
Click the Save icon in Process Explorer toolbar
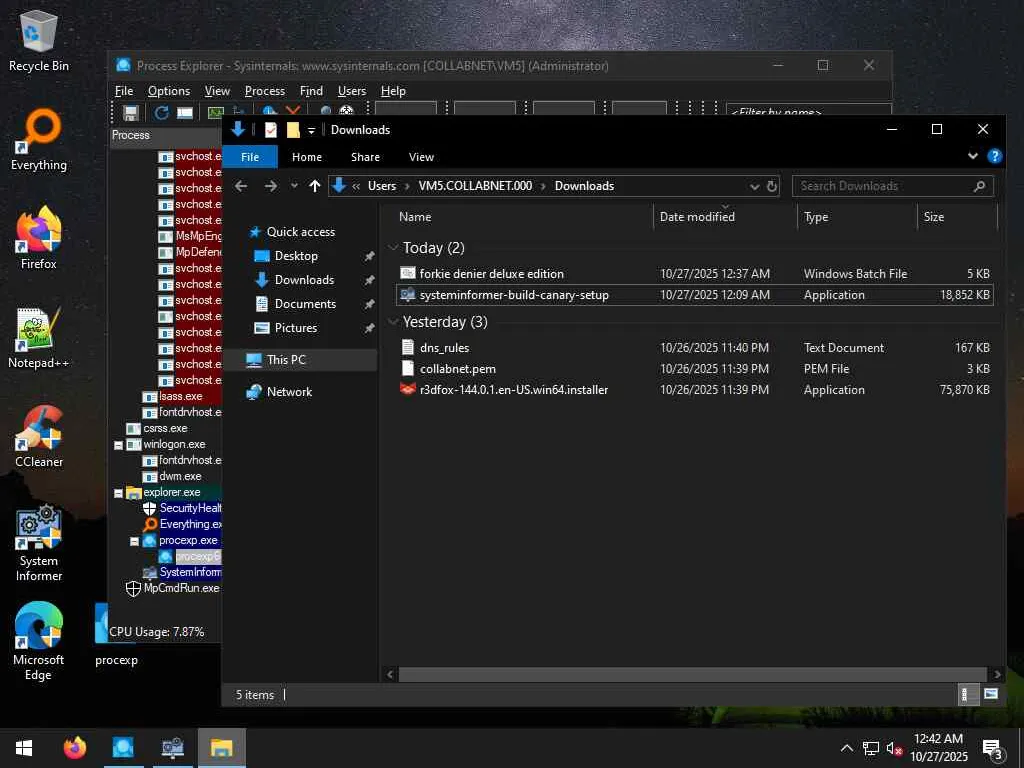coord(131,113)
